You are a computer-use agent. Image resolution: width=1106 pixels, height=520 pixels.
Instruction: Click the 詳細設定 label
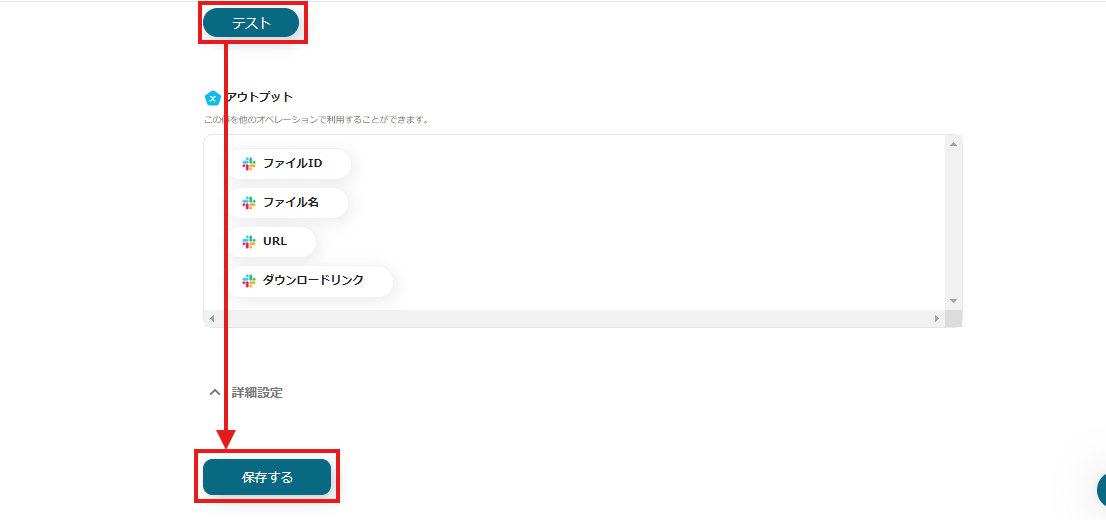[x=257, y=393]
